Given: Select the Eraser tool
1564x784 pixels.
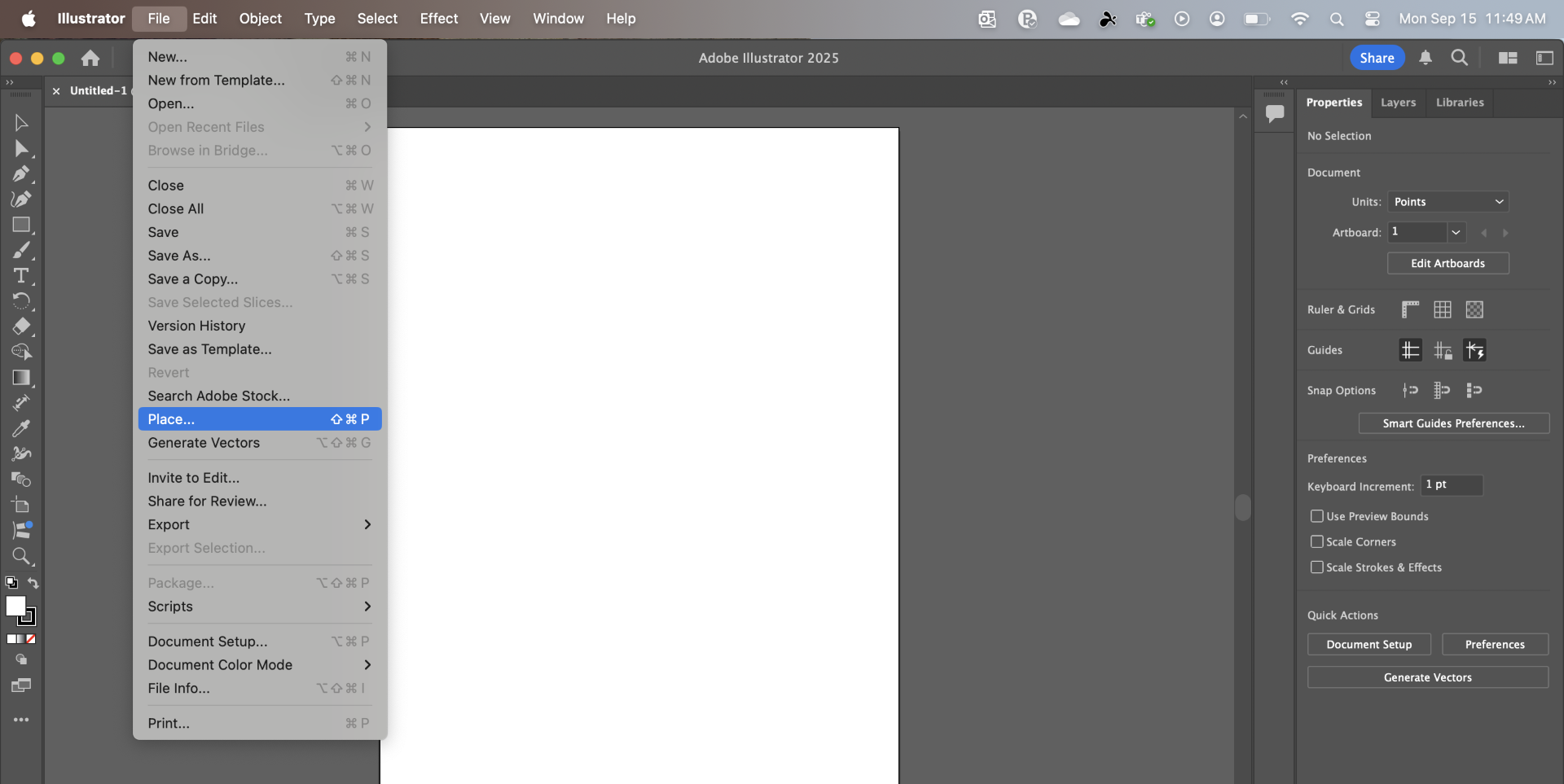Looking at the screenshot, I should click(21, 326).
